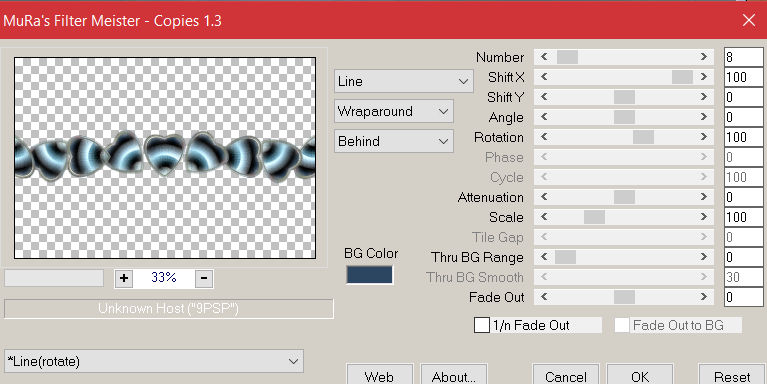The width and height of the screenshot is (767, 384).
Task: Click the Number value field
Action: click(x=744, y=57)
